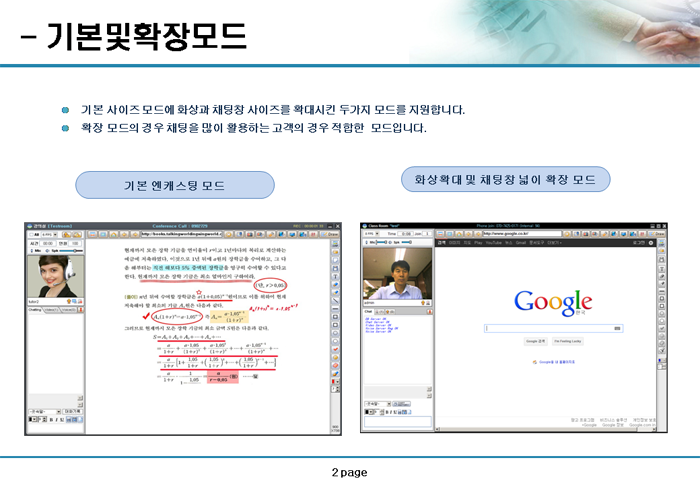Adjust the Spk slider in Class Room window

tap(407, 242)
